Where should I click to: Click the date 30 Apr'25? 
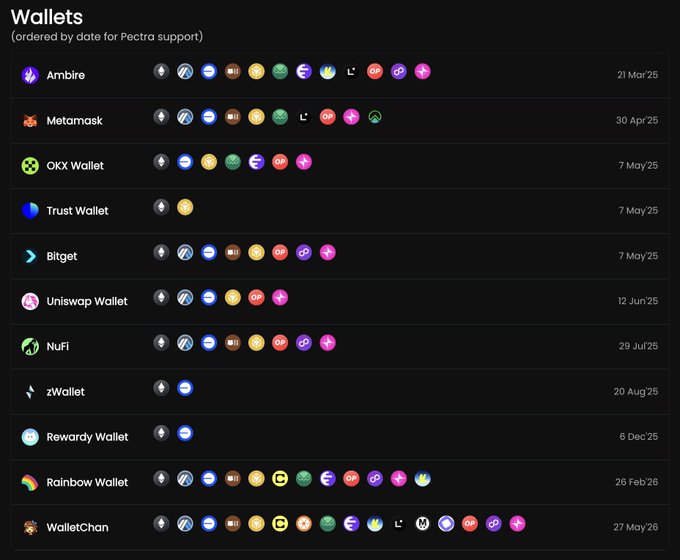click(x=637, y=120)
